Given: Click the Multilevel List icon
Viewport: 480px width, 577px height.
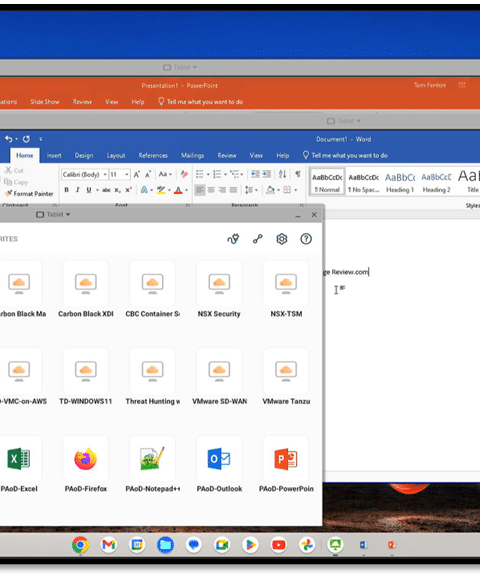Looking at the screenshot, I should 234,174.
